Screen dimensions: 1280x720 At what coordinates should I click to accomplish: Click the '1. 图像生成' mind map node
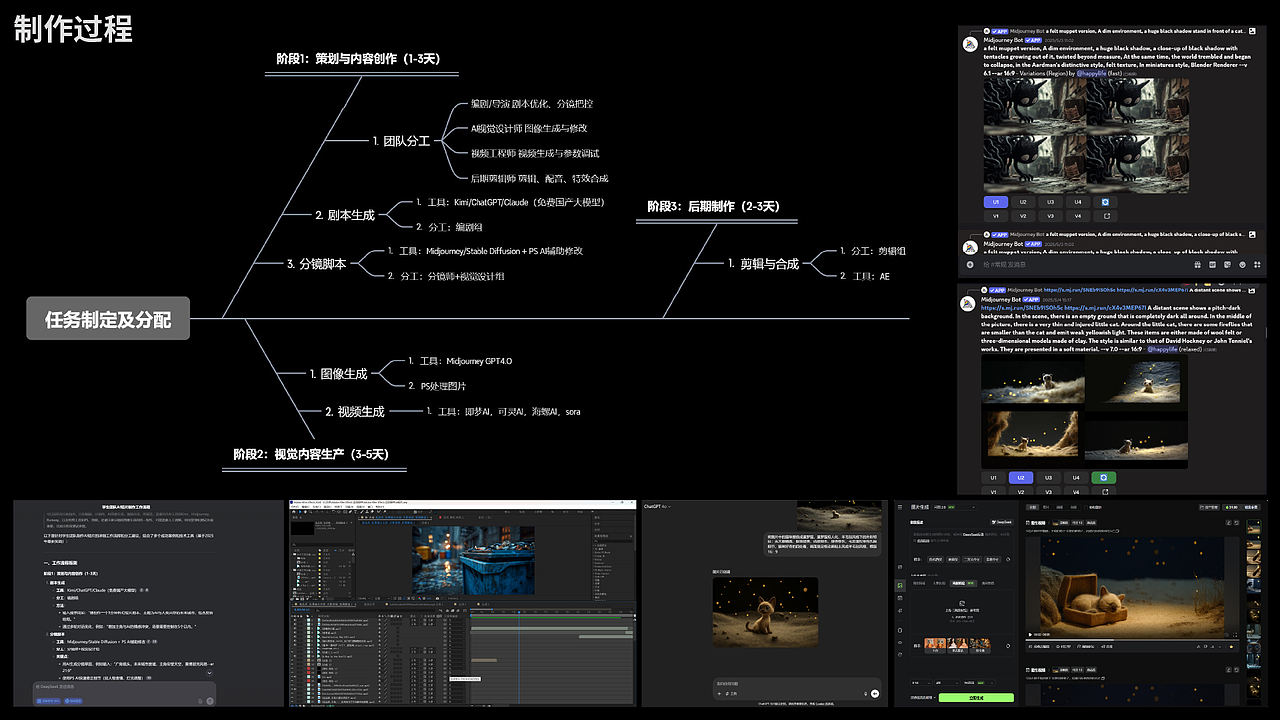tap(338, 374)
